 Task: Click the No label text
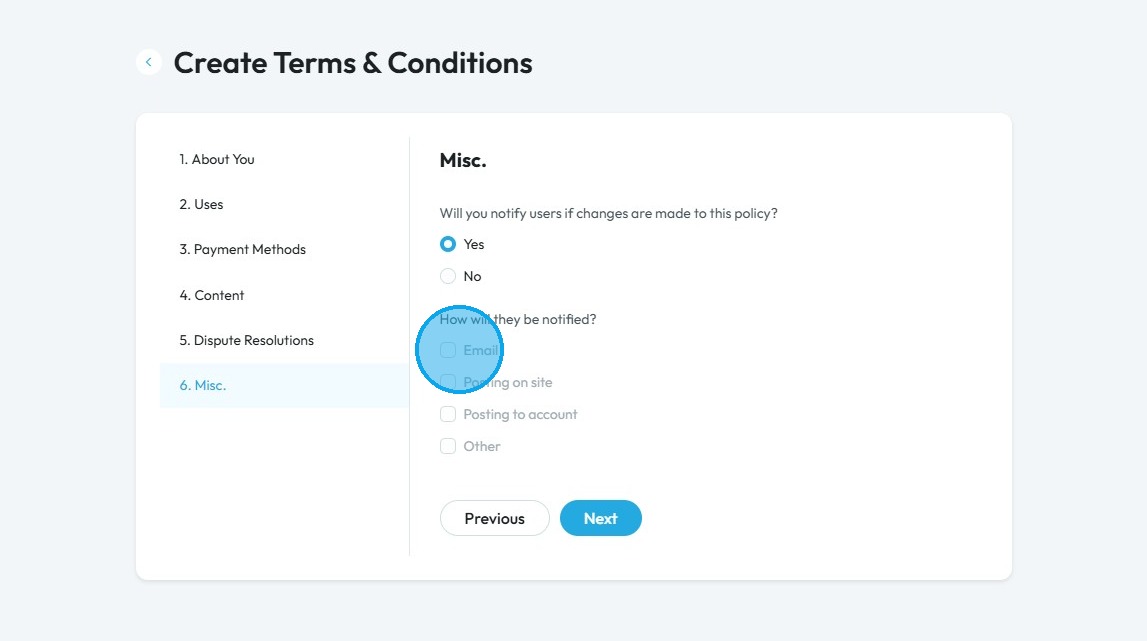pyautogui.click(x=472, y=277)
